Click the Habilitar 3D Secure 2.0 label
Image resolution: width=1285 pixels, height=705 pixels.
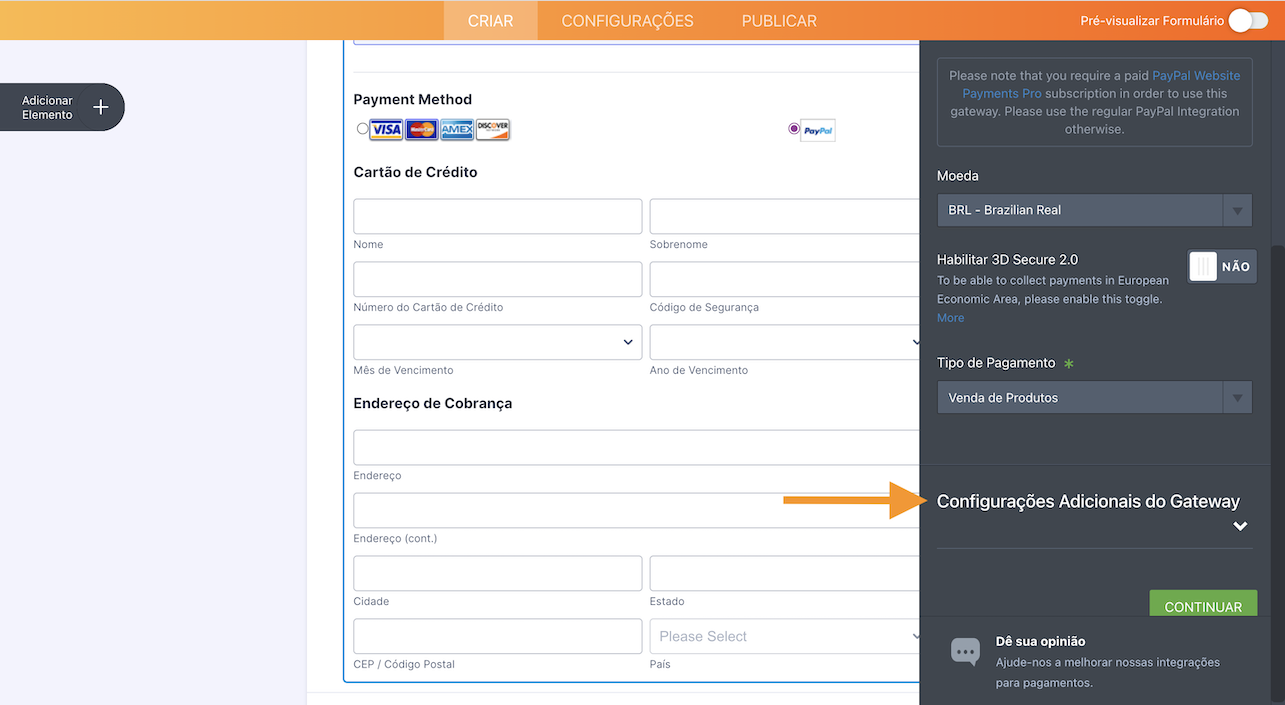(x=1008, y=259)
